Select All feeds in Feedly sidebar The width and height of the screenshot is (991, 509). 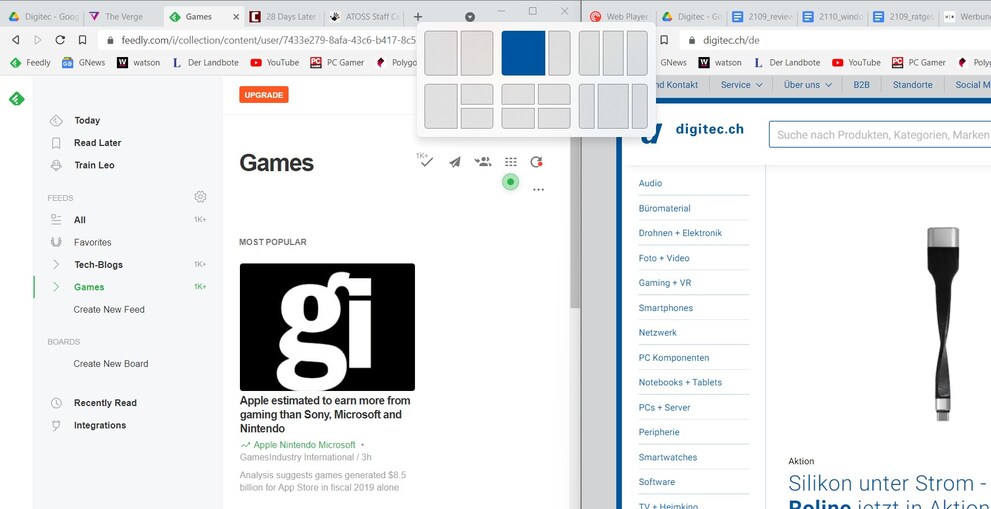[80, 220]
